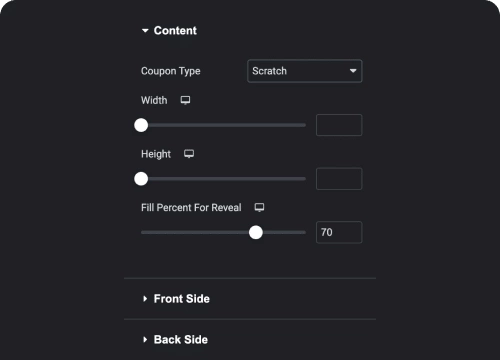The height and width of the screenshot is (360, 500).
Task: Expand the Back Side section arrow
Action: 145,340
